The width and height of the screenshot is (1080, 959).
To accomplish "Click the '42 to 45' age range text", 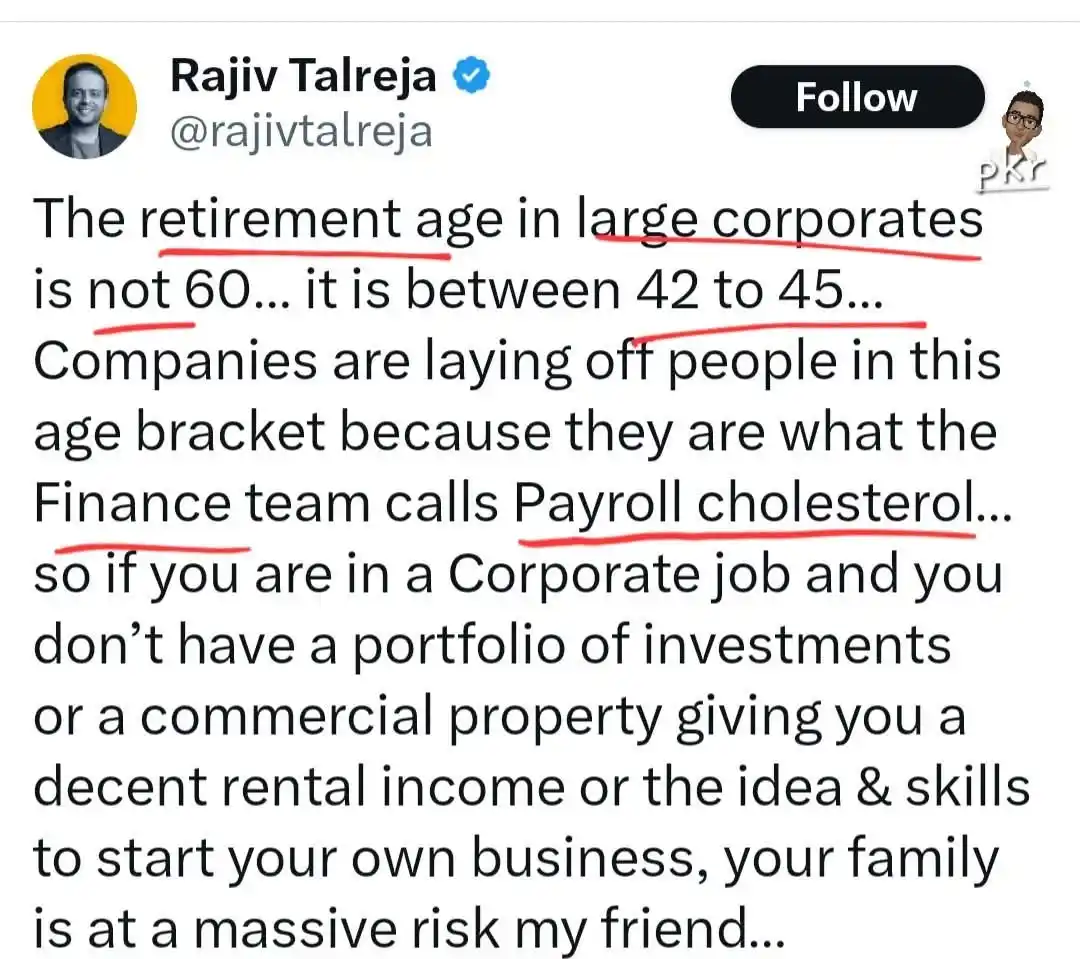I will click(x=739, y=290).
